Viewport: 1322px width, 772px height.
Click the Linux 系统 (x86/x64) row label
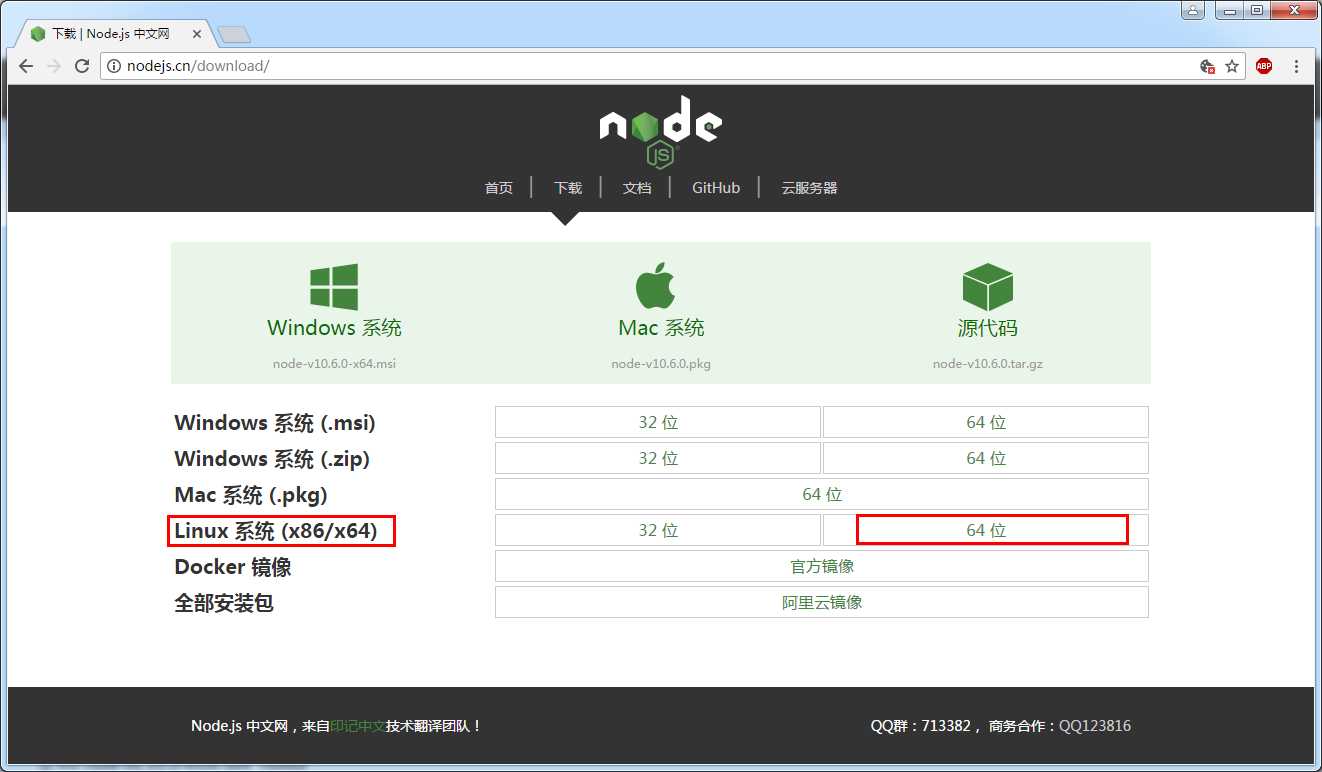coord(276,531)
